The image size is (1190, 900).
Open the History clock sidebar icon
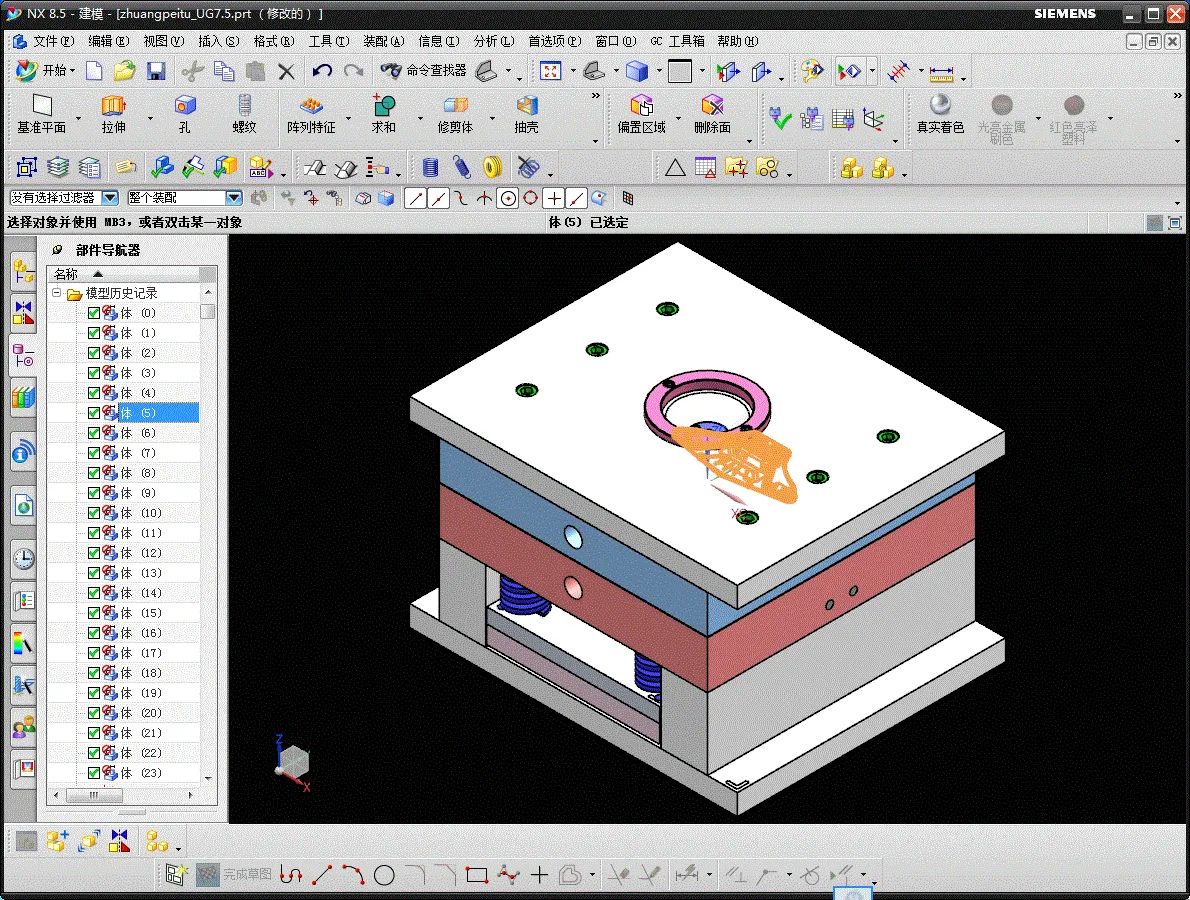(24, 559)
